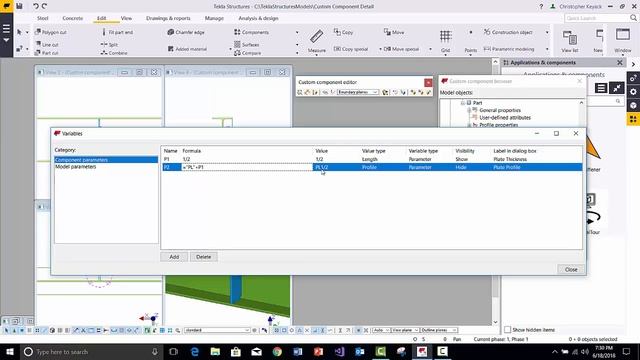Image resolution: width=640 pixels, height=360 pixels.
Task: Select Component parameters category
Action: (x=106, y=160)
